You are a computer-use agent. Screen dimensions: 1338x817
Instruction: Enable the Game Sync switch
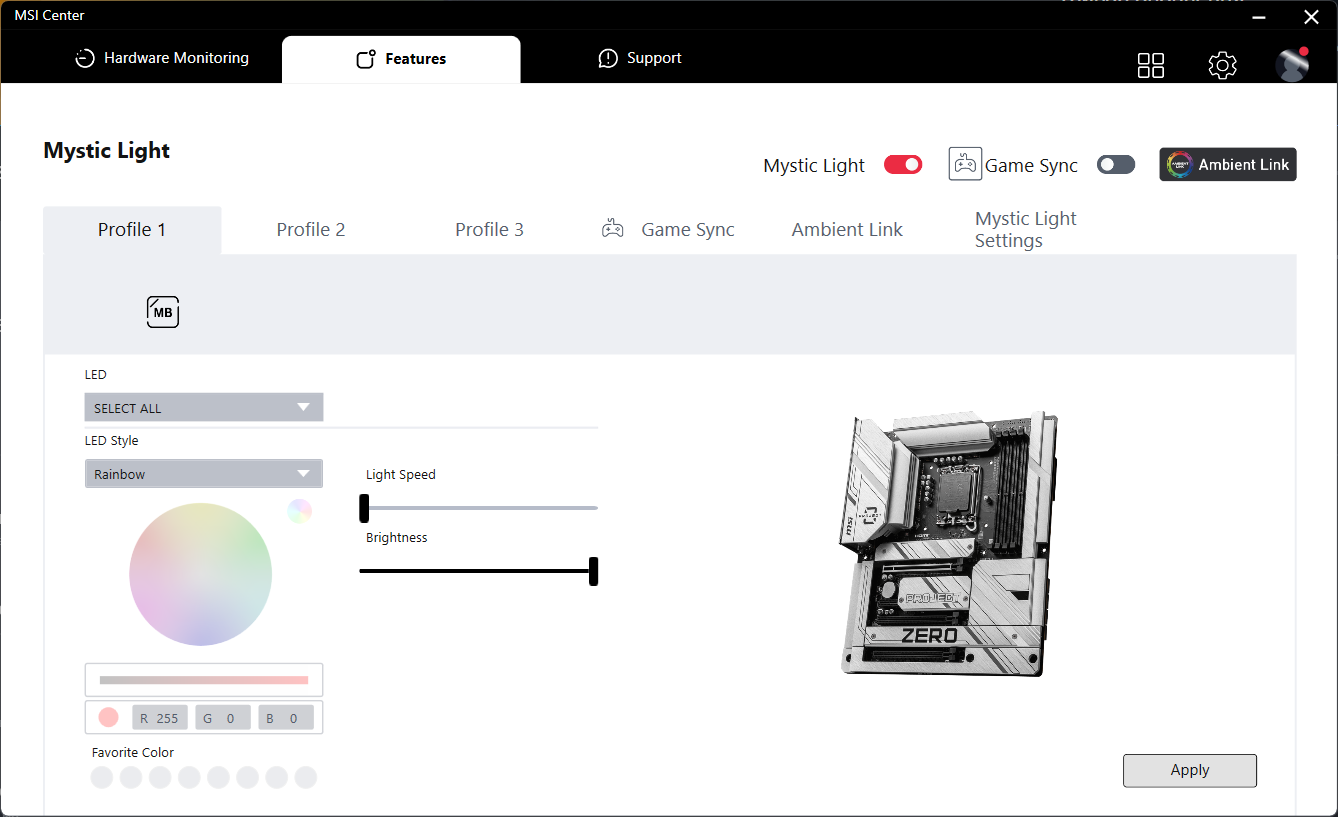point(1116,165)
